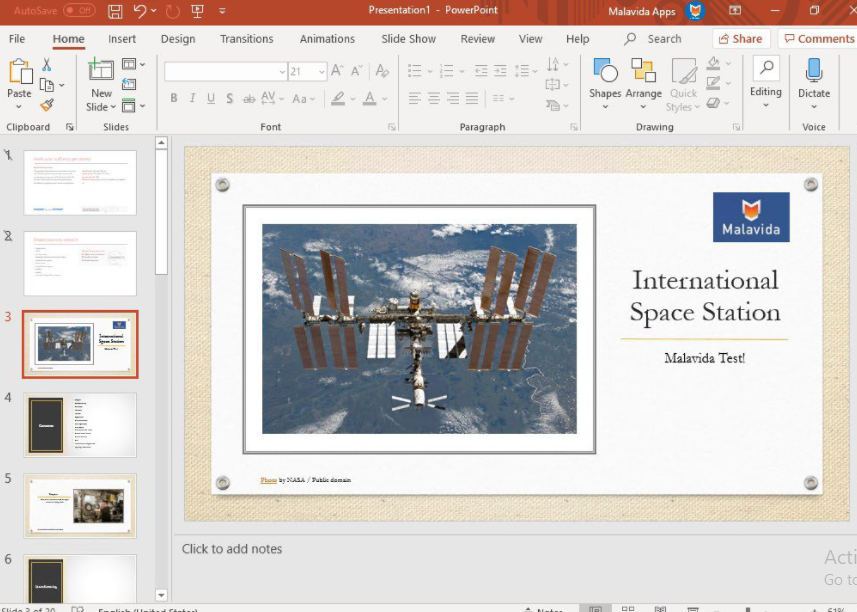Screen dimensions: 857x612
Task: Select slide 5 thumbnail
Action: tap(80, 505)
